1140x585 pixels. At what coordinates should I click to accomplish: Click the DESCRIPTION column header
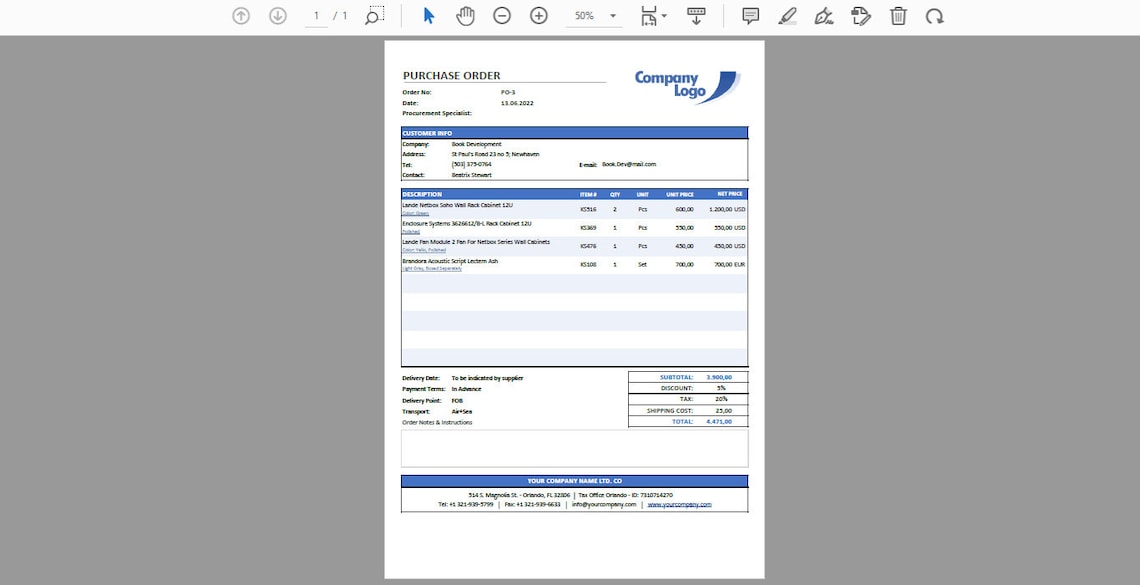pyautogui.click(x=422, y=195)
